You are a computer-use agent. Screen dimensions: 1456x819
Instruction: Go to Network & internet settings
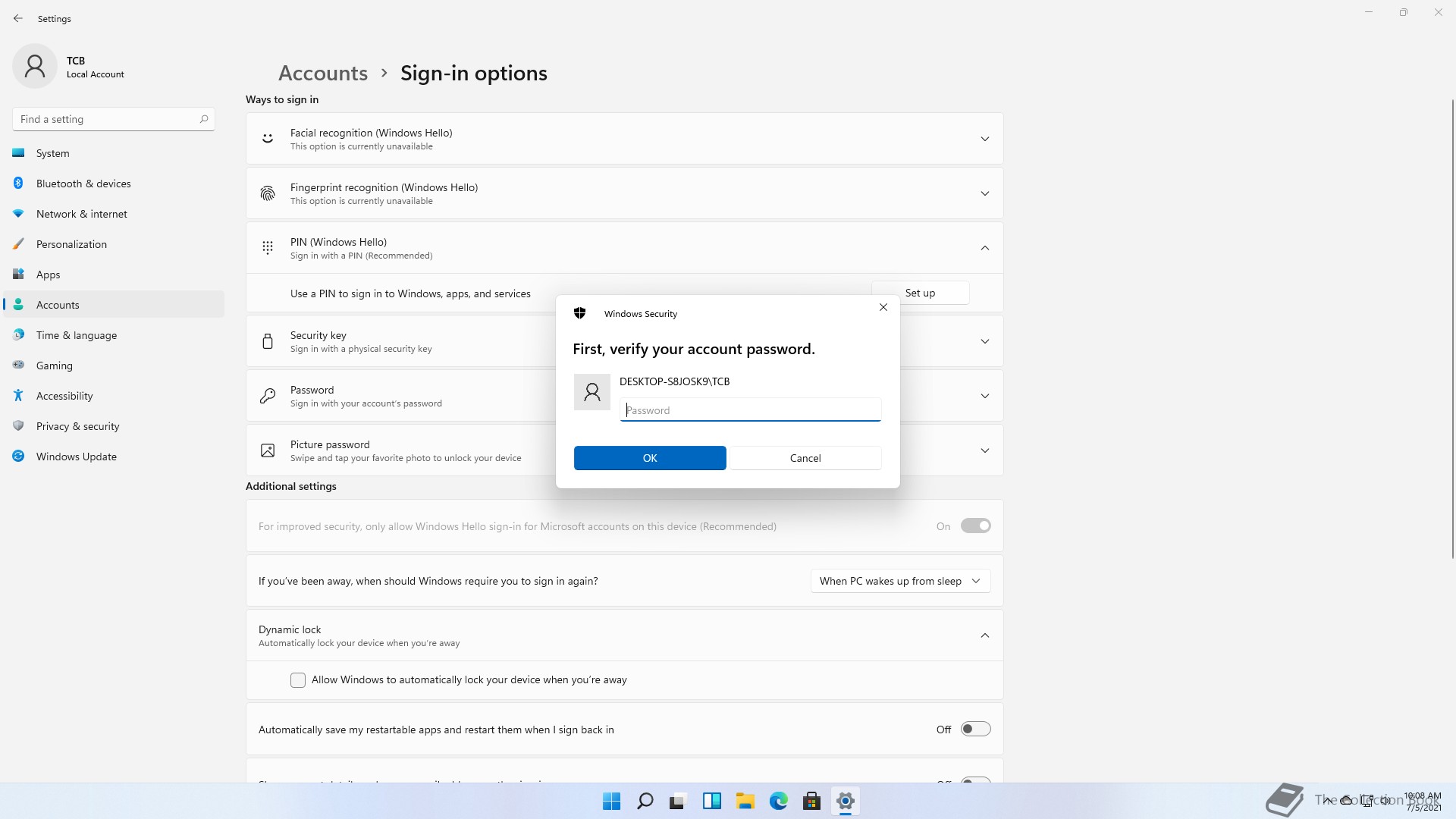tap(114, 214)
